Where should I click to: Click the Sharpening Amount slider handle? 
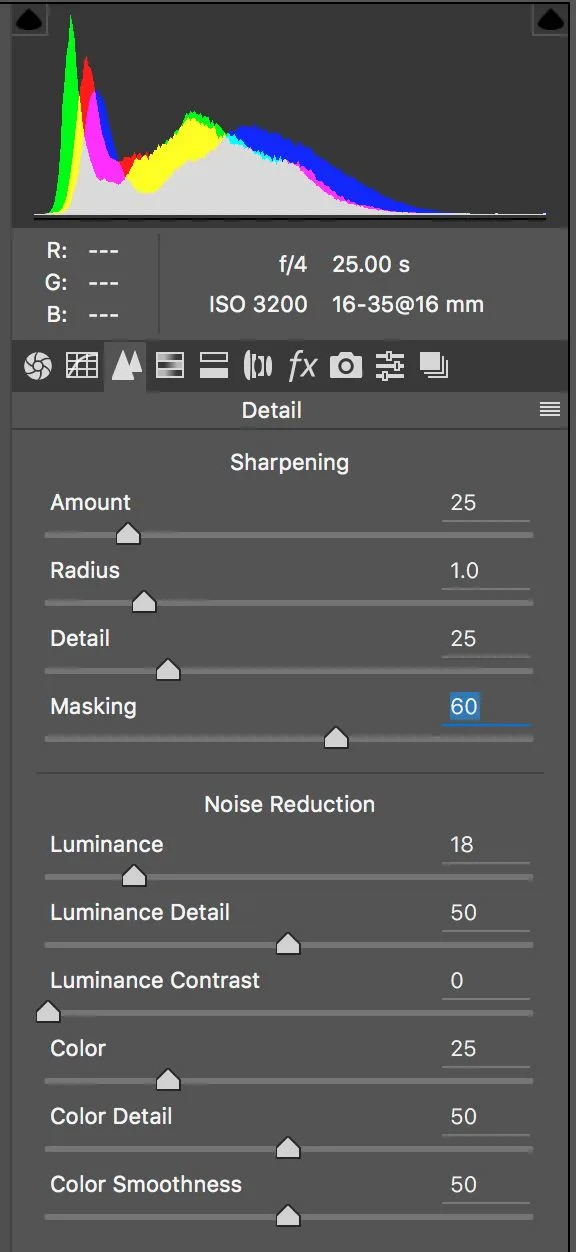pyautogui.click(x=127, y=535)
